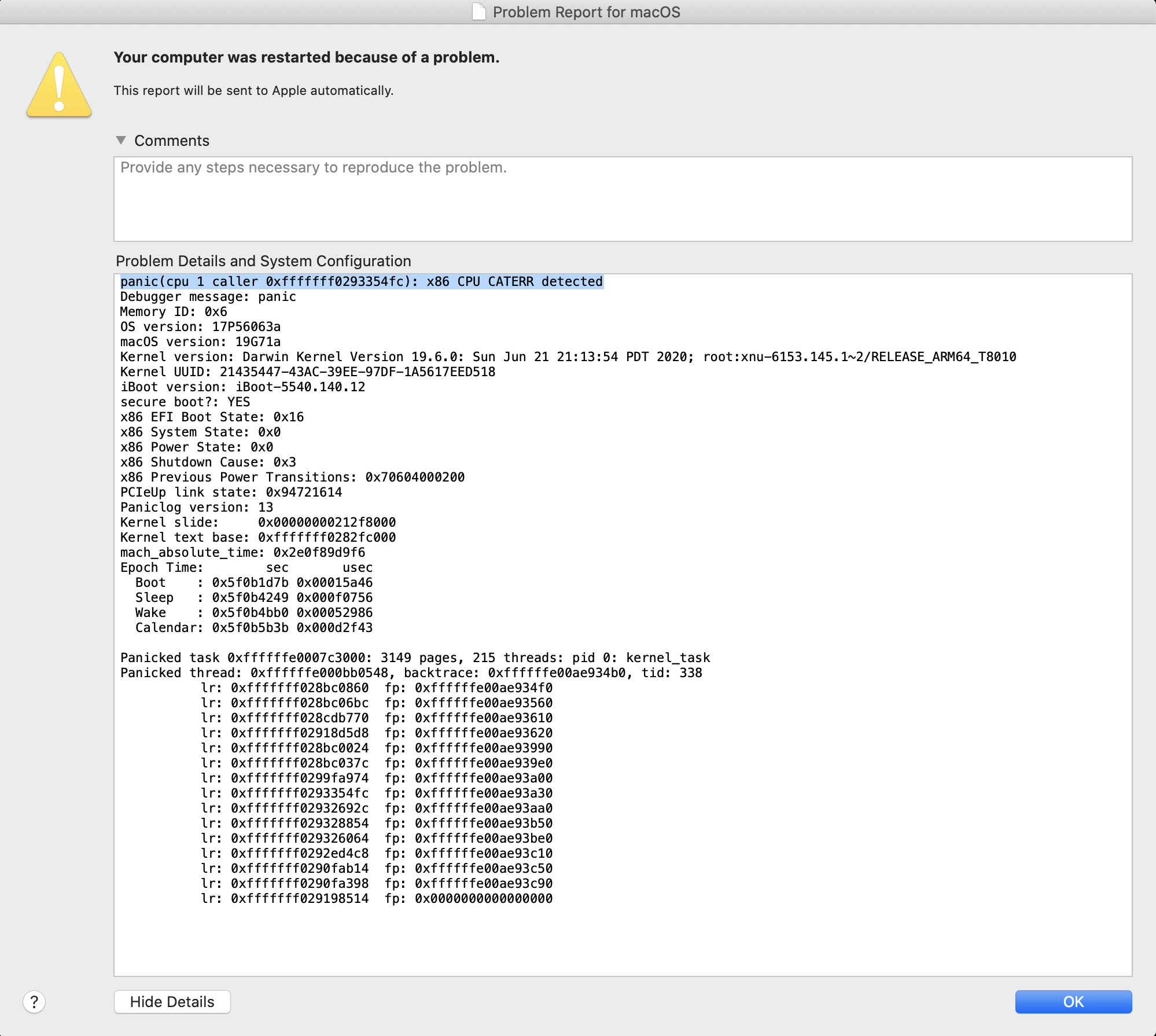This screenshot has height=1036, width=1156.
Task: Click the Kernel version line in details
Action: pos(568,357)
